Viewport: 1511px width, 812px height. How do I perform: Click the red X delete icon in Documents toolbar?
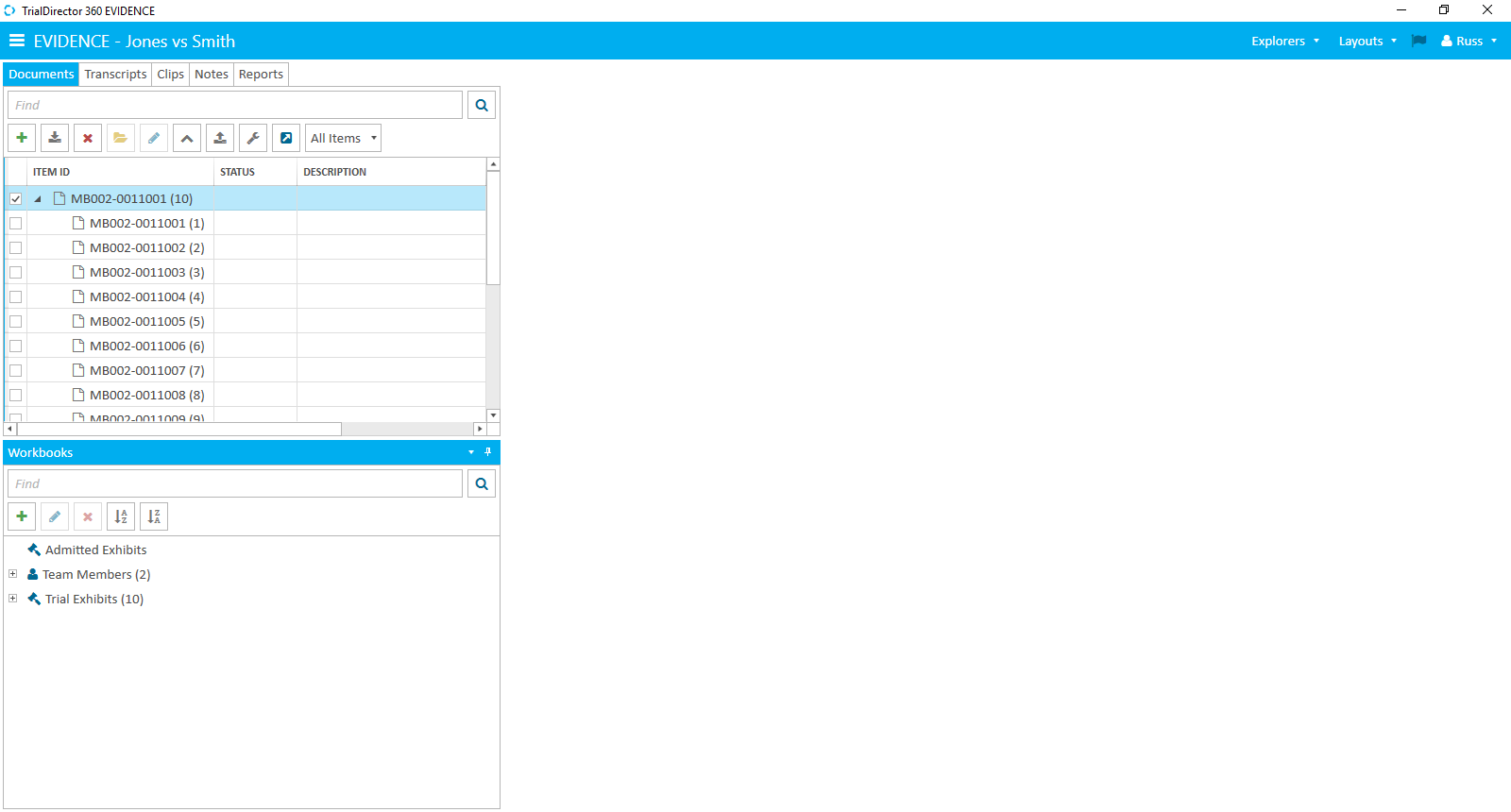88,138
